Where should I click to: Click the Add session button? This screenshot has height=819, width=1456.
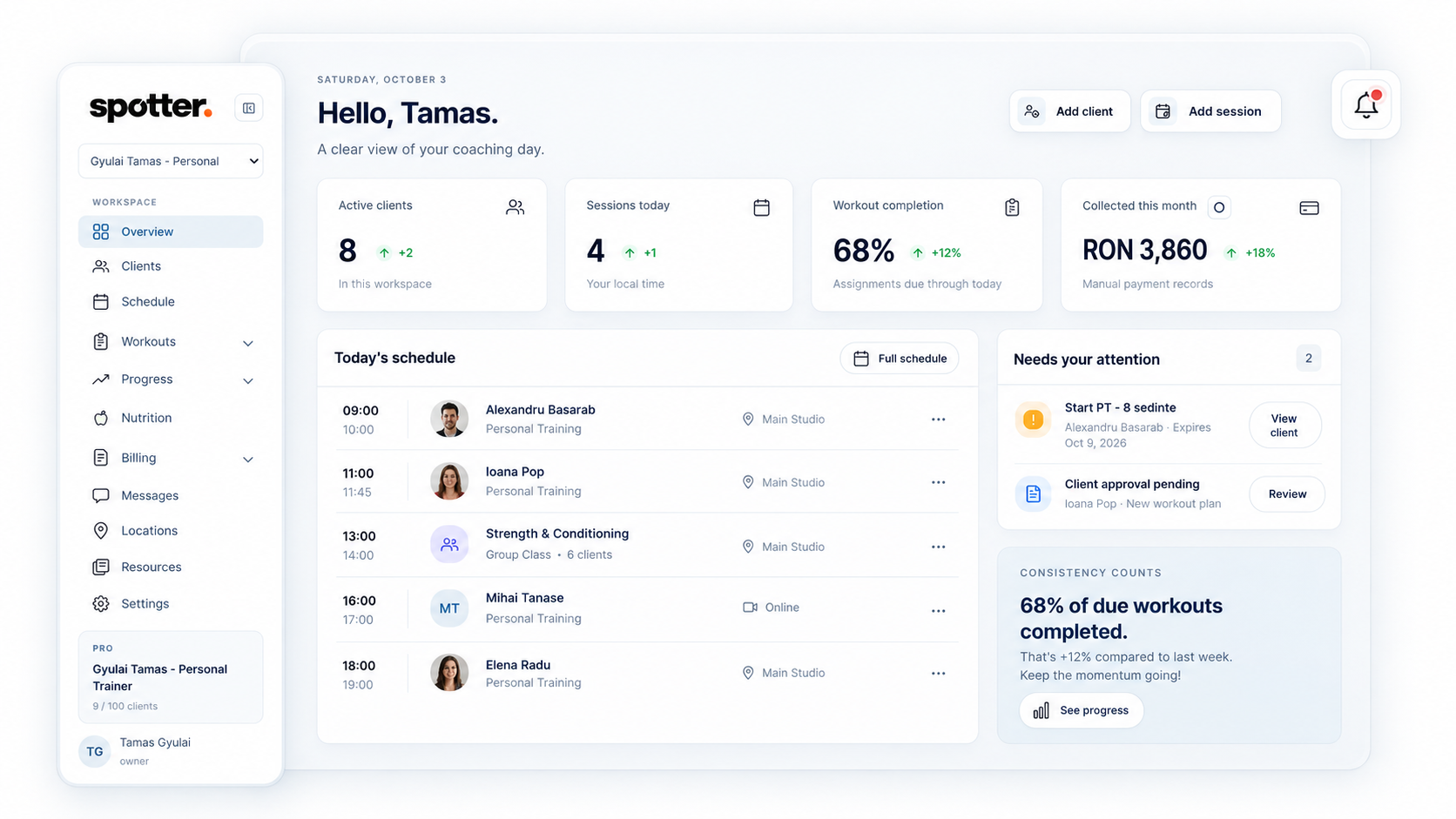click(1210, 111)
